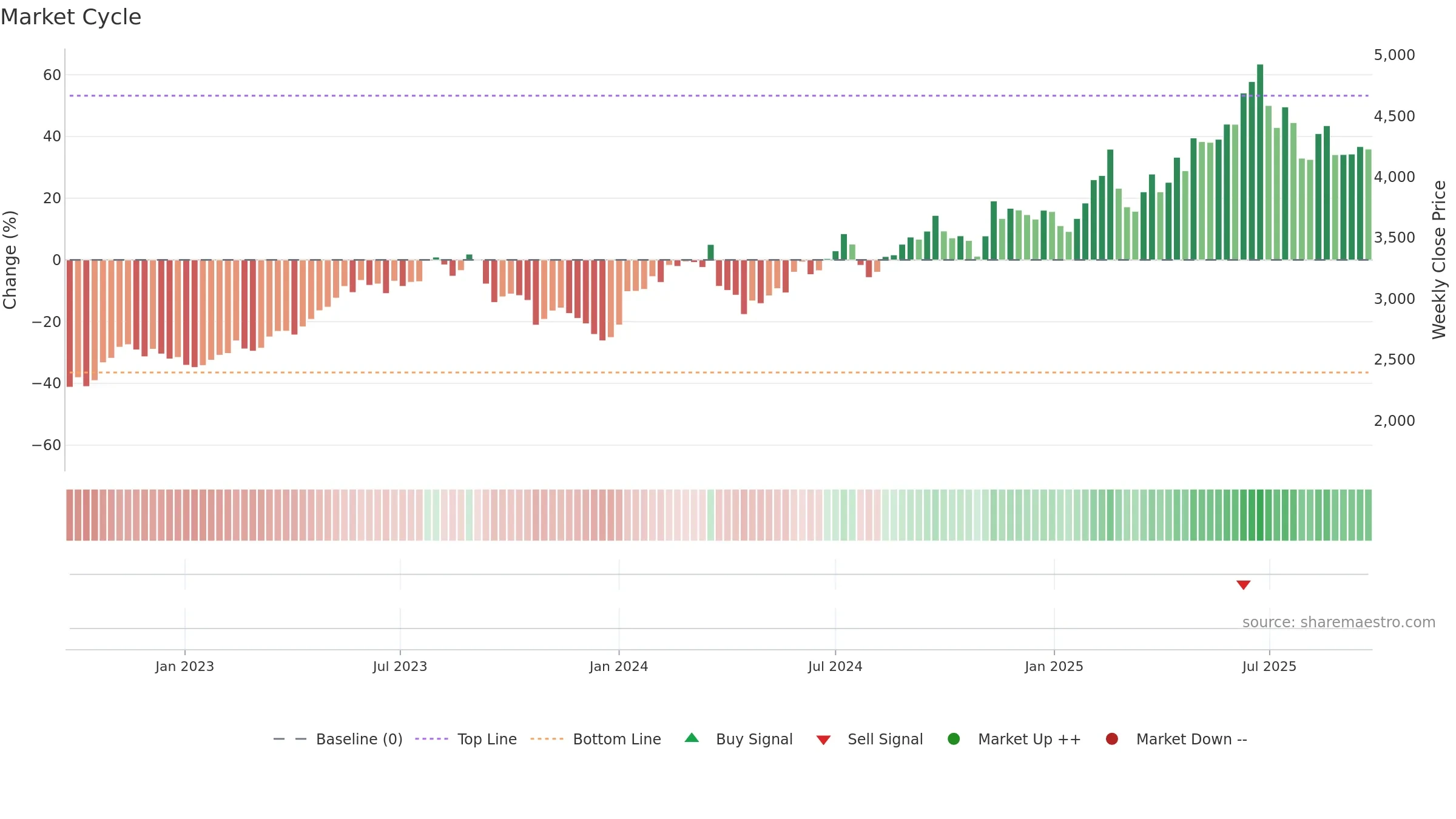1456x819 pixels.
Task: Click the −20 tick on the left axis
Action: [x=47, y=322]
